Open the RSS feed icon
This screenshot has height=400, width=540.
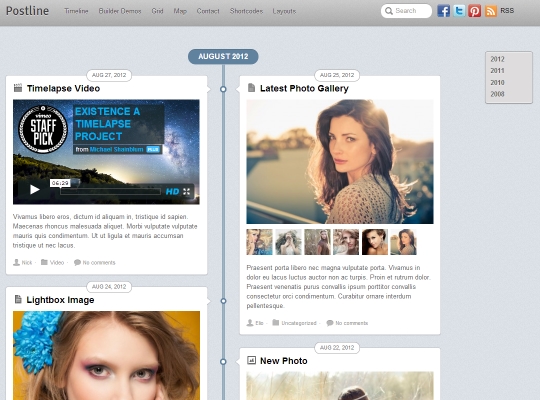491,11
